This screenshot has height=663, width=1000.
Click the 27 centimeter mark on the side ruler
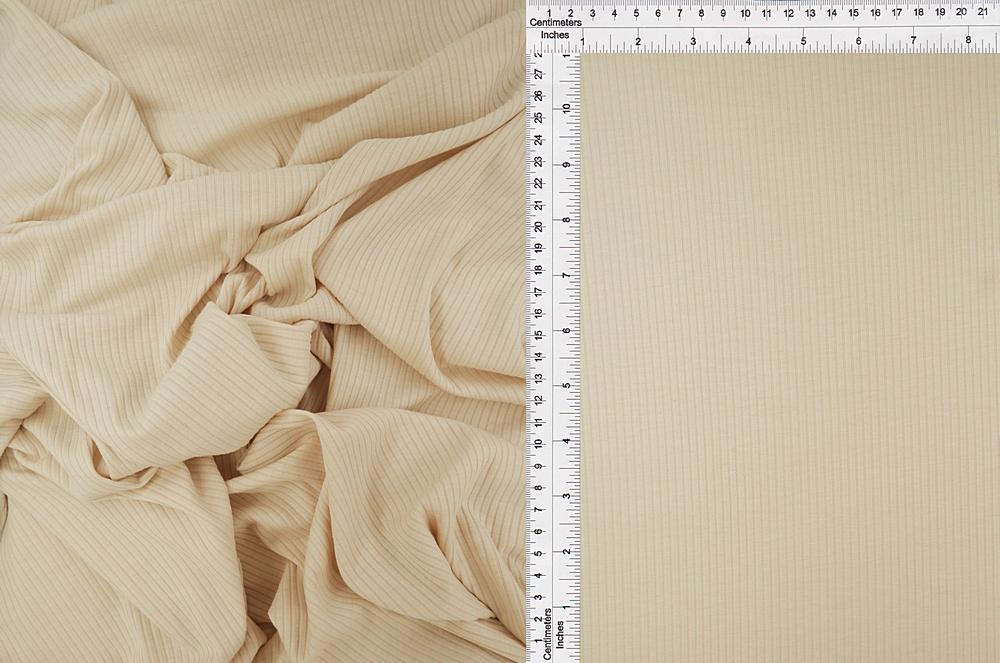(540, 74)
